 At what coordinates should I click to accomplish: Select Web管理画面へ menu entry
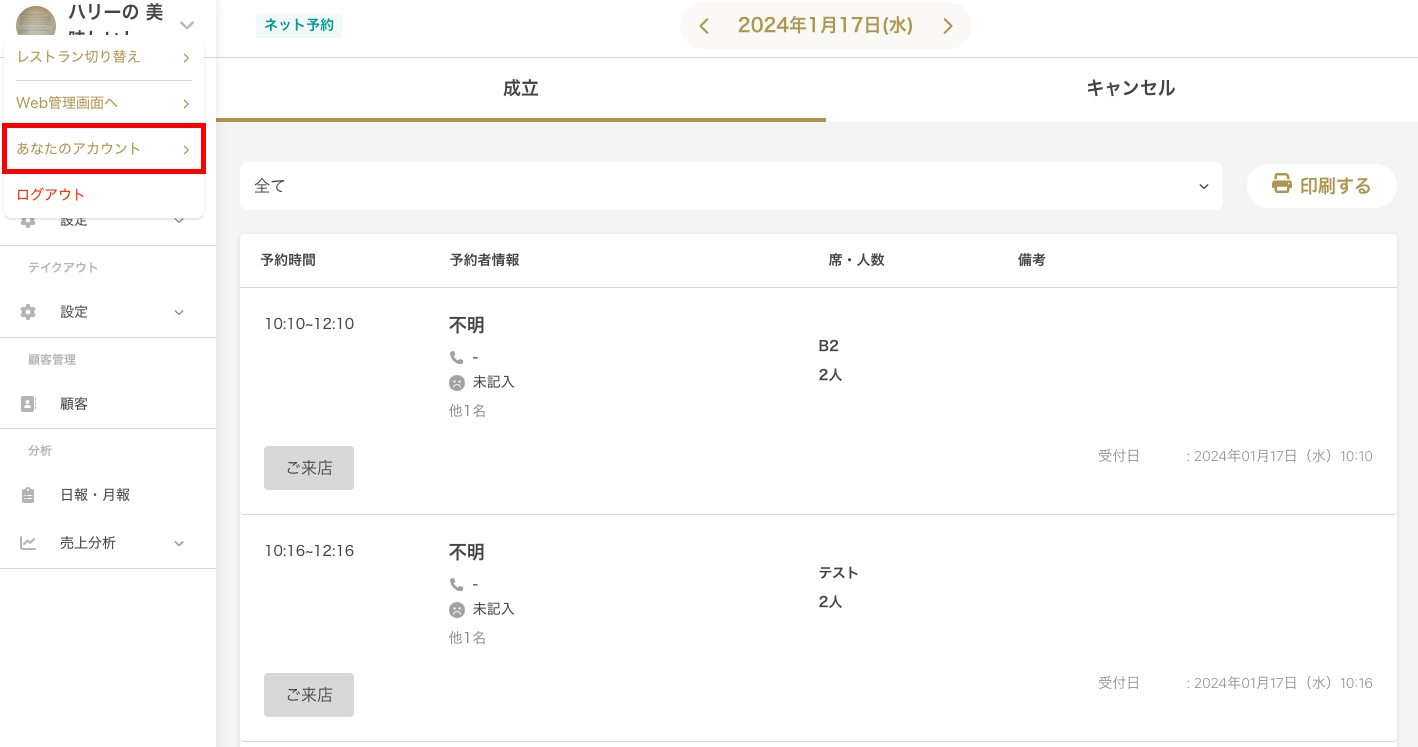click(x=104, y=103)
